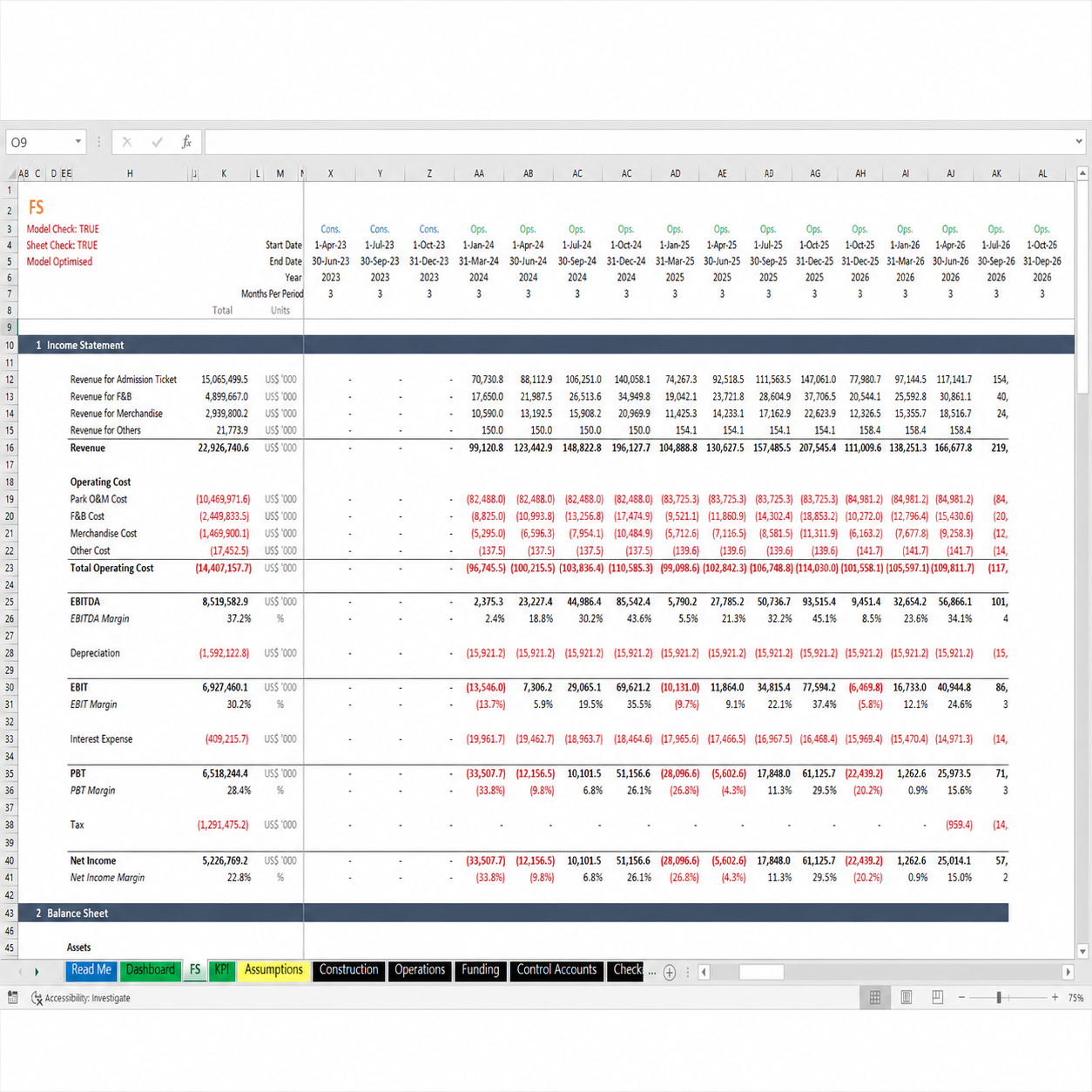
Task: Open the Name Box dropdown arrow
Action: pos(78,142)
